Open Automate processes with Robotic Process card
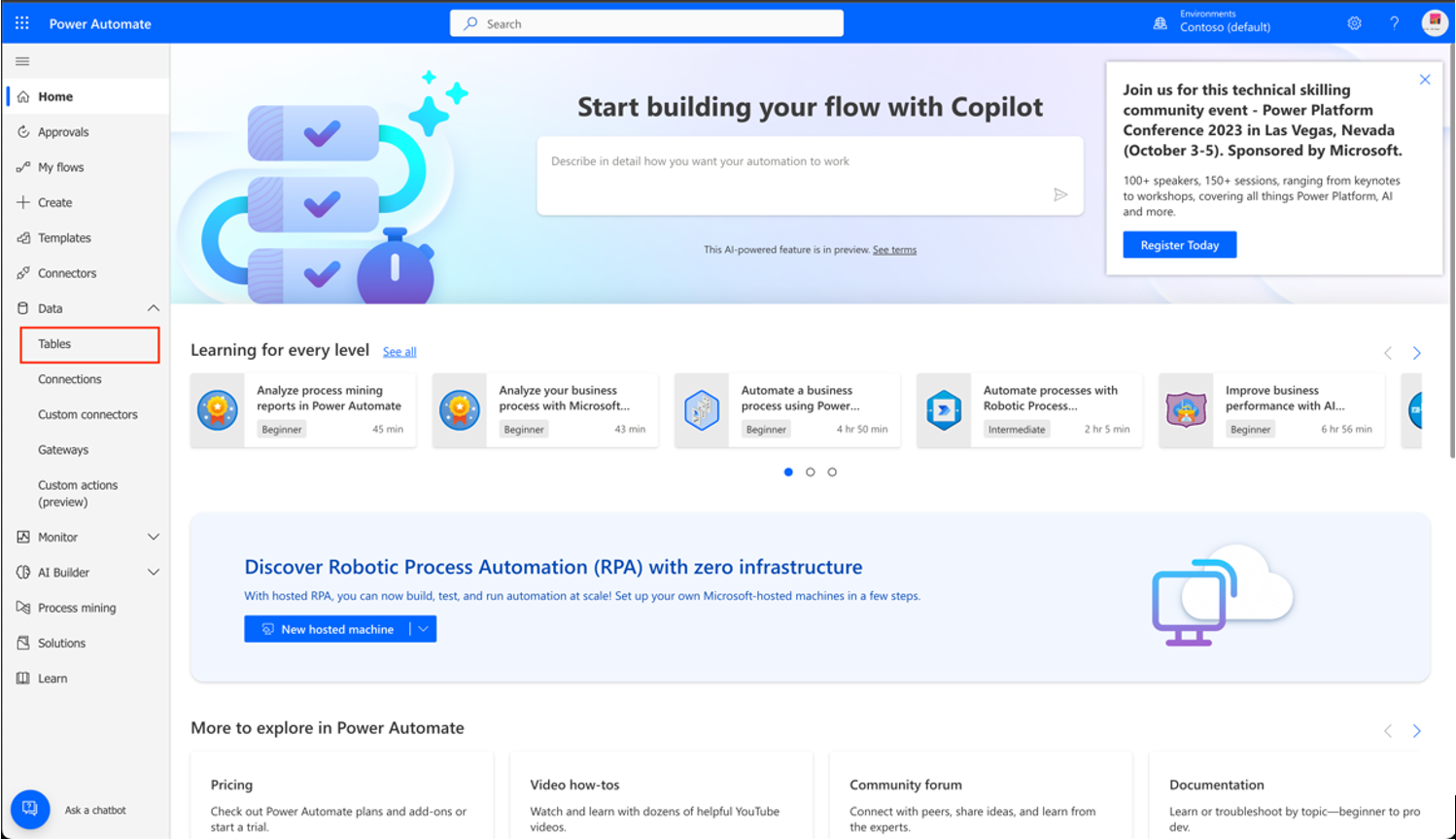This screenshot has height=840, width=1456. [x=1029, y=410]
